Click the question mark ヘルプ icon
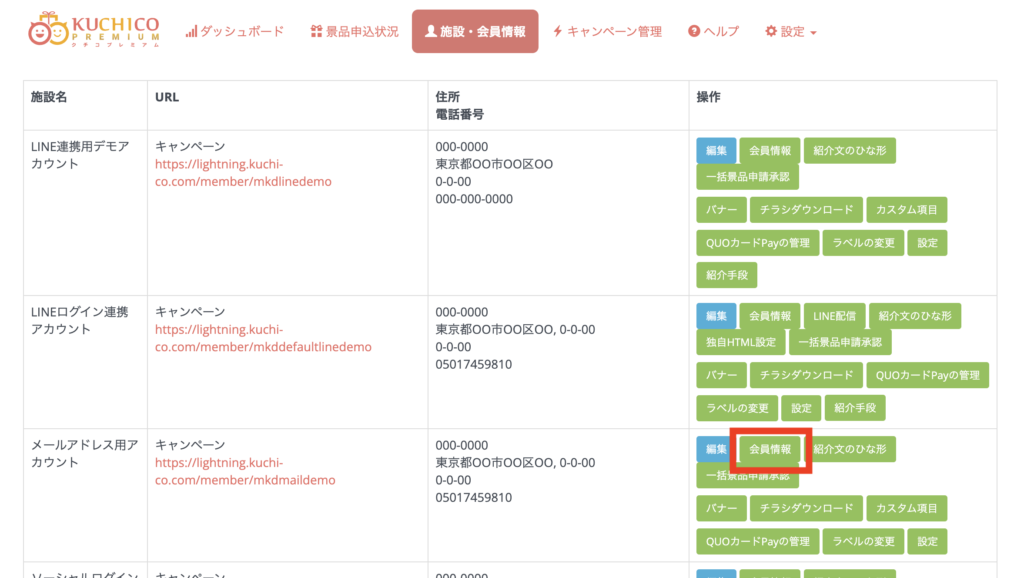The image size is (1024, 578). (x=694, y=32)
